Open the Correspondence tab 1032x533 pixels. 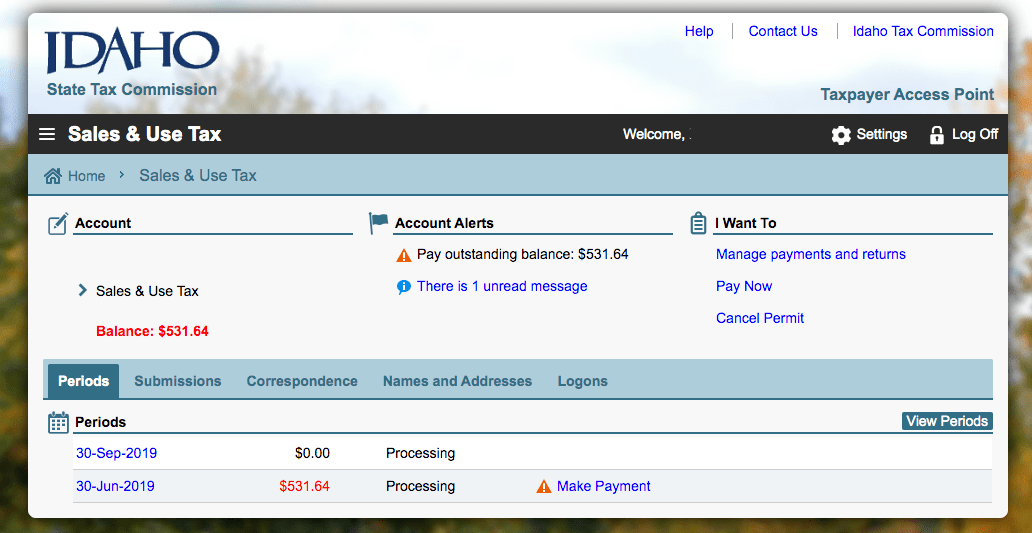tap(302, 381)
